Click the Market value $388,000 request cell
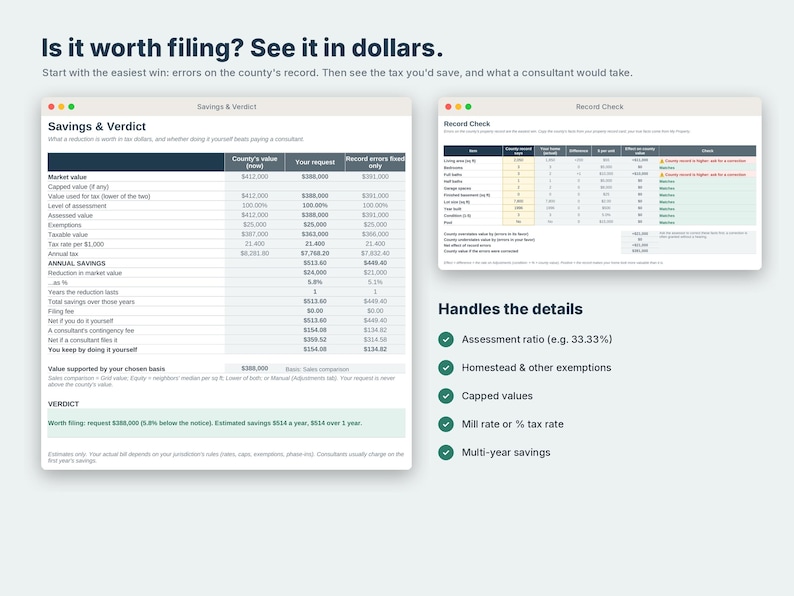The image size is (794, 596). click(x=314, y=177)
